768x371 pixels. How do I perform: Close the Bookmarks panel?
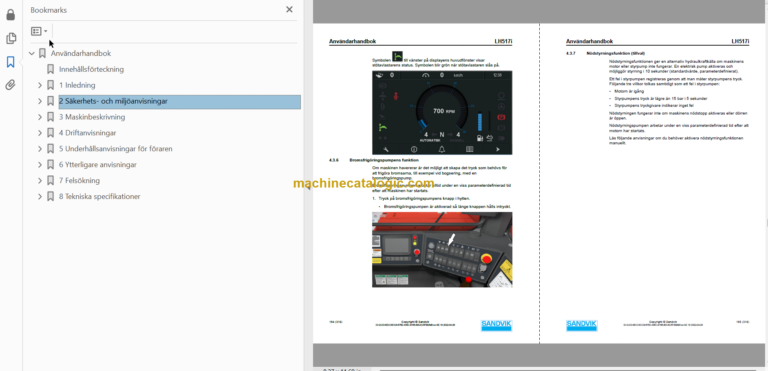[x=289, y=9]
